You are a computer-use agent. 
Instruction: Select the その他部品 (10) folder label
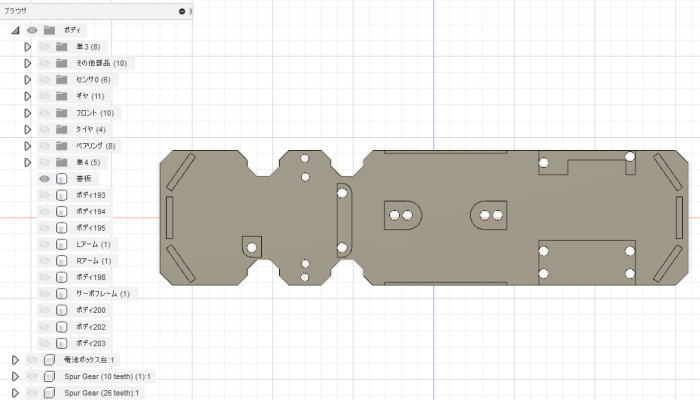(101, 63)
